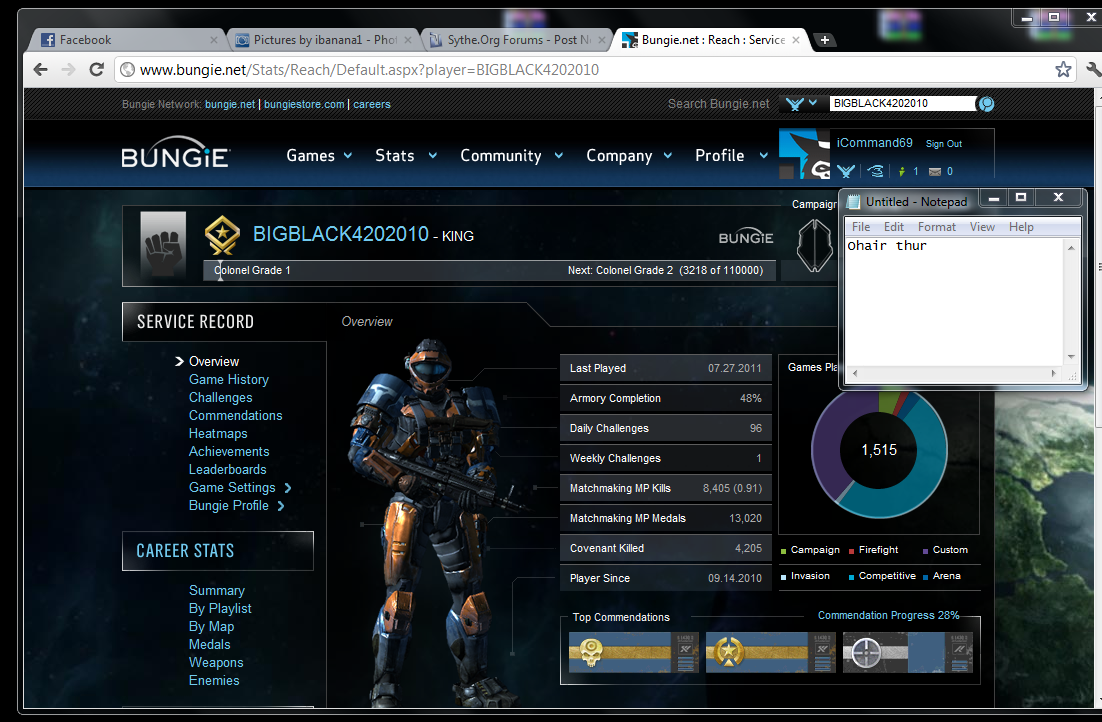Click the bungiestore.com link
The image size is (1102, 722).
[304, 104]
